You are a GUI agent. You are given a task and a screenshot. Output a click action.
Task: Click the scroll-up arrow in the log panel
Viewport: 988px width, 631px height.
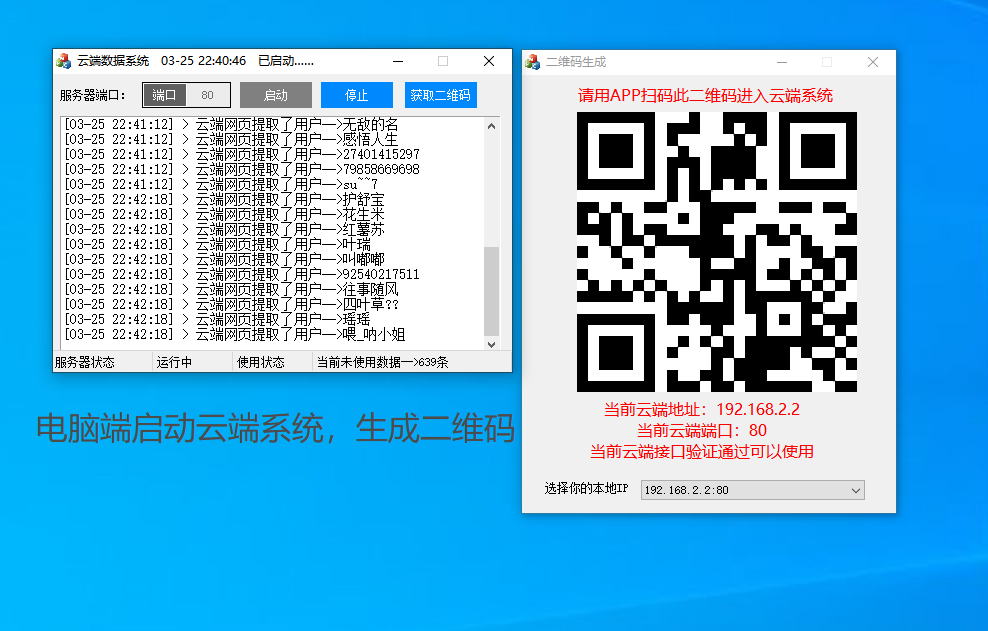(x=491, y=125)
